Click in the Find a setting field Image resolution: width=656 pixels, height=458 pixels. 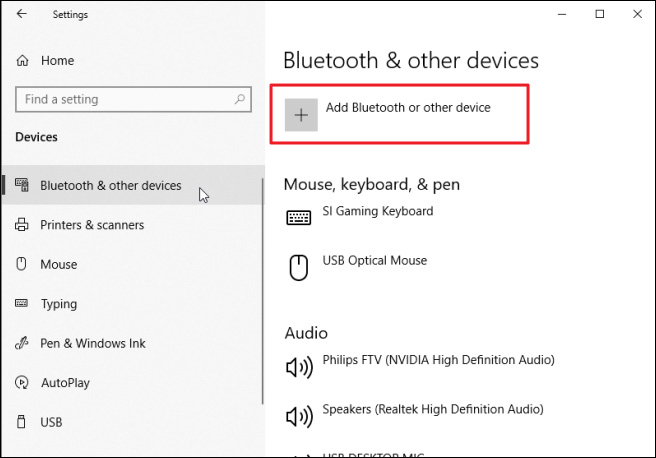(133, 99)
